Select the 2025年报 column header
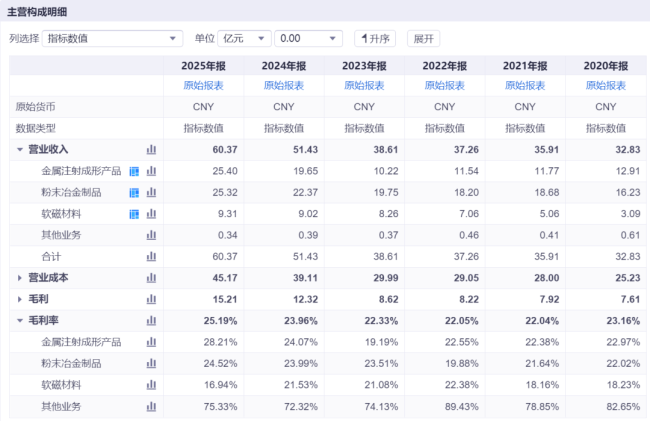This screenshot has width=650, height=421. coord(204,66)
